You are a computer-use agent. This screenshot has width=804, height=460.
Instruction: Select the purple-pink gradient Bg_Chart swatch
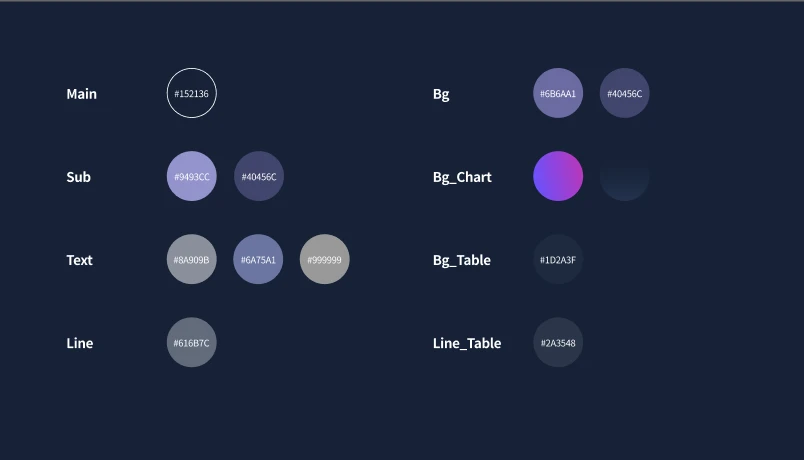558,176
